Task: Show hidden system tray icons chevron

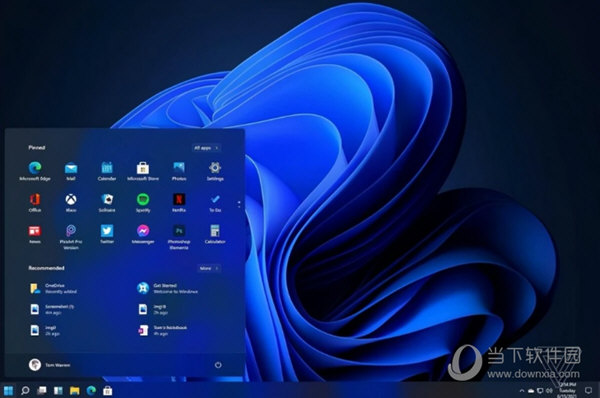Action: click(522, 391)
